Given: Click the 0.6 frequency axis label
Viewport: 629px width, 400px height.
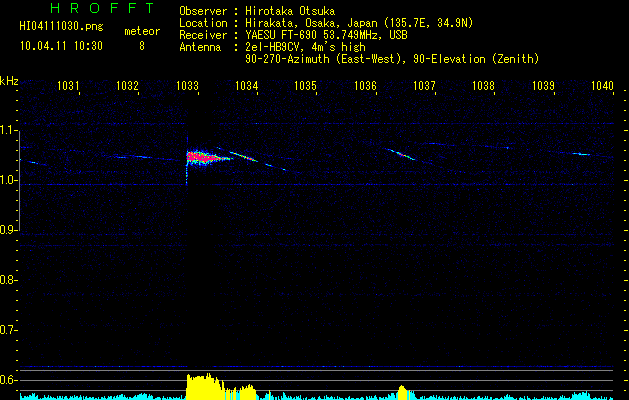Looking at the screenshot, I should 8,380.
